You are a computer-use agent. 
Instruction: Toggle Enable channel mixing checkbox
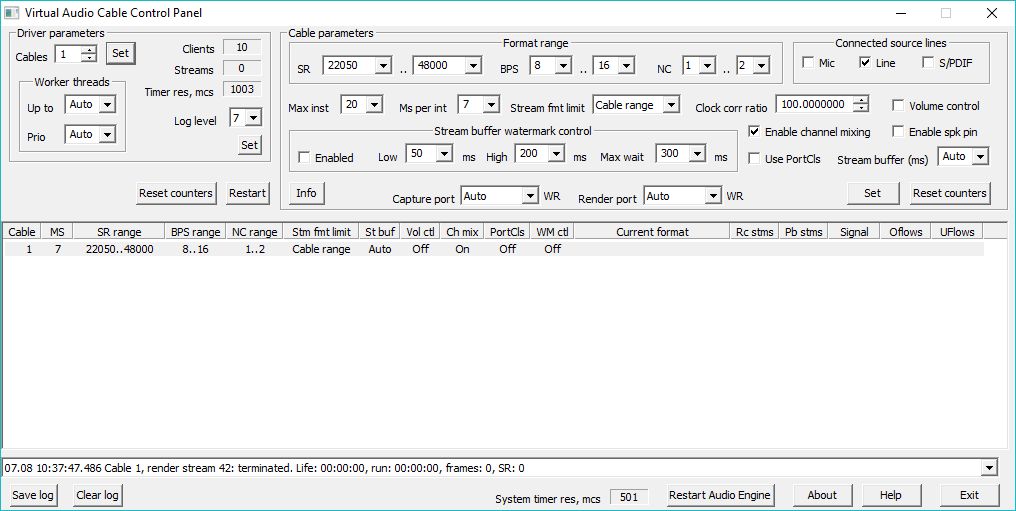click(x=754, y=131)
